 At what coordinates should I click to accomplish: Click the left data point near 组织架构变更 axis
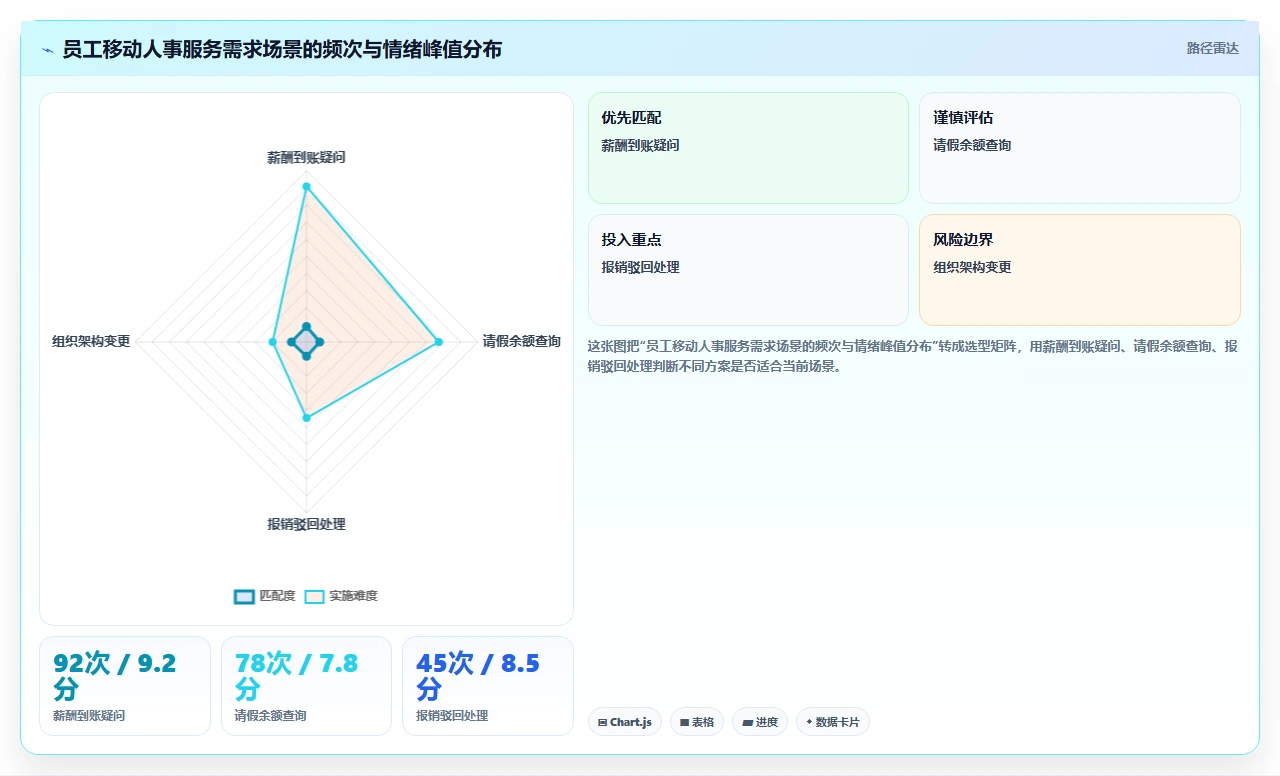click(x=273, y=342)
